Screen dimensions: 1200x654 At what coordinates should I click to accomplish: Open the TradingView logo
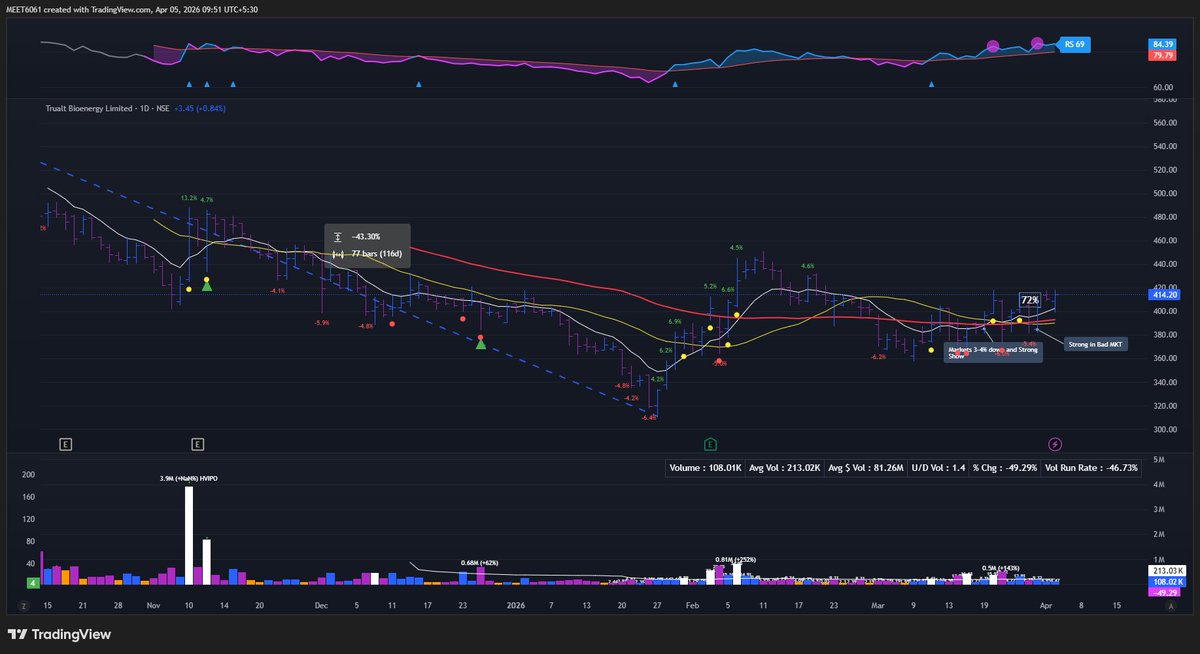coord(58,634)
